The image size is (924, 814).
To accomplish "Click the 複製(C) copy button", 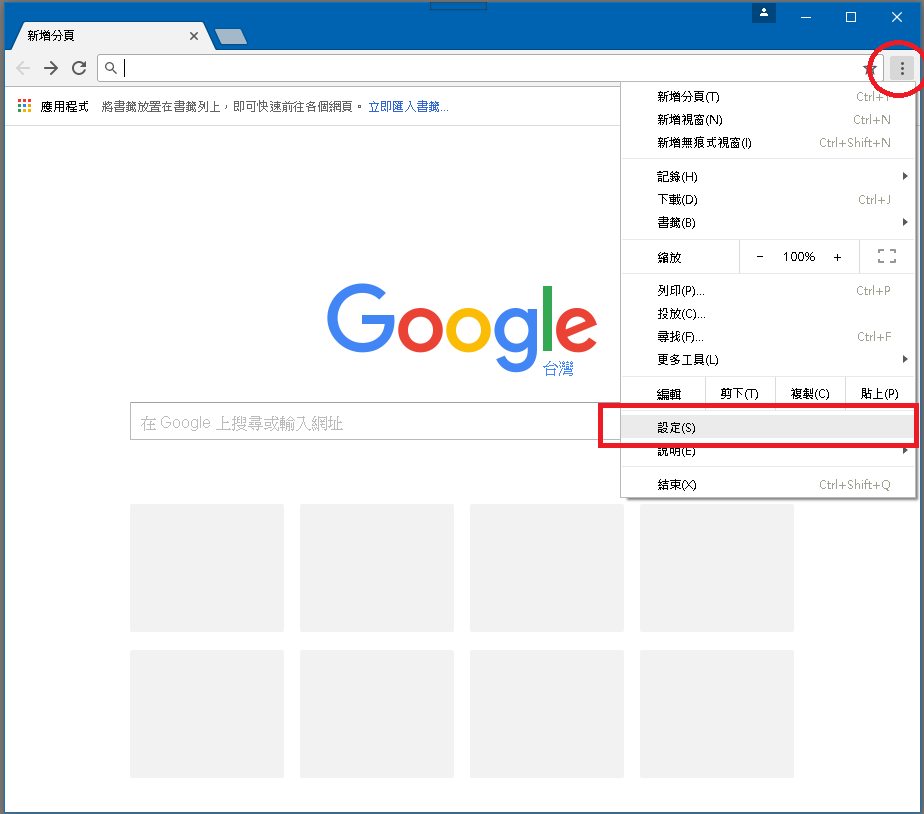I will tap(810, 394).
